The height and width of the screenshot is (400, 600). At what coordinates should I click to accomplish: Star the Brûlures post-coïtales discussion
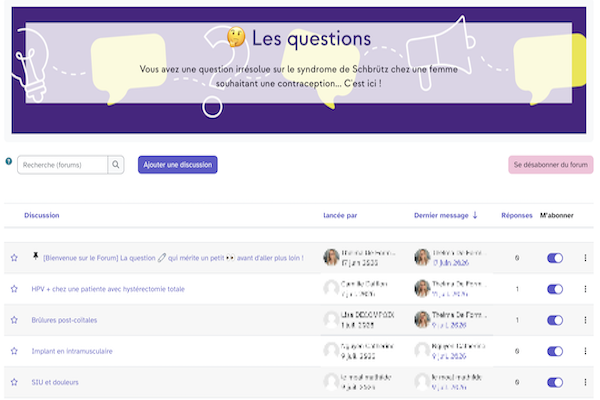[x=14, y=320]
